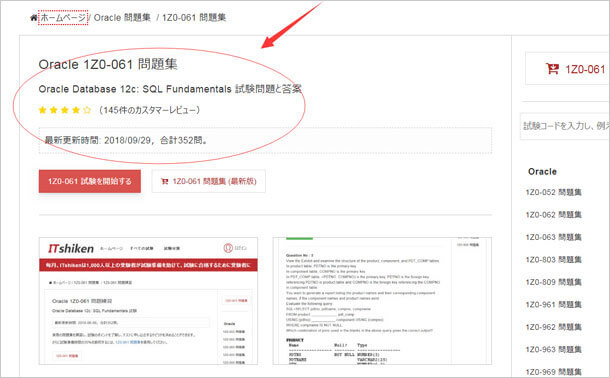This screenshot has width=610, height=378.
Task: Open the 1Z0-063 問題集 link
Action: [553, 237]
